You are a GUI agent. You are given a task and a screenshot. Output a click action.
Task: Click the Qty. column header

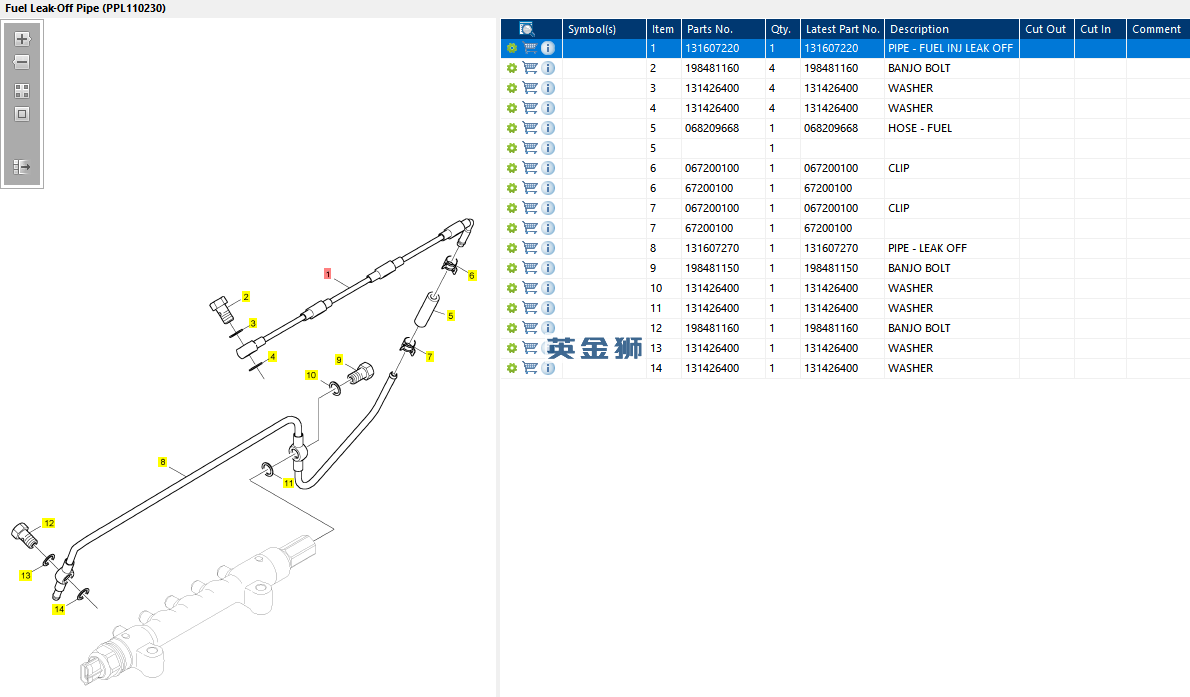tap(782, 29)
